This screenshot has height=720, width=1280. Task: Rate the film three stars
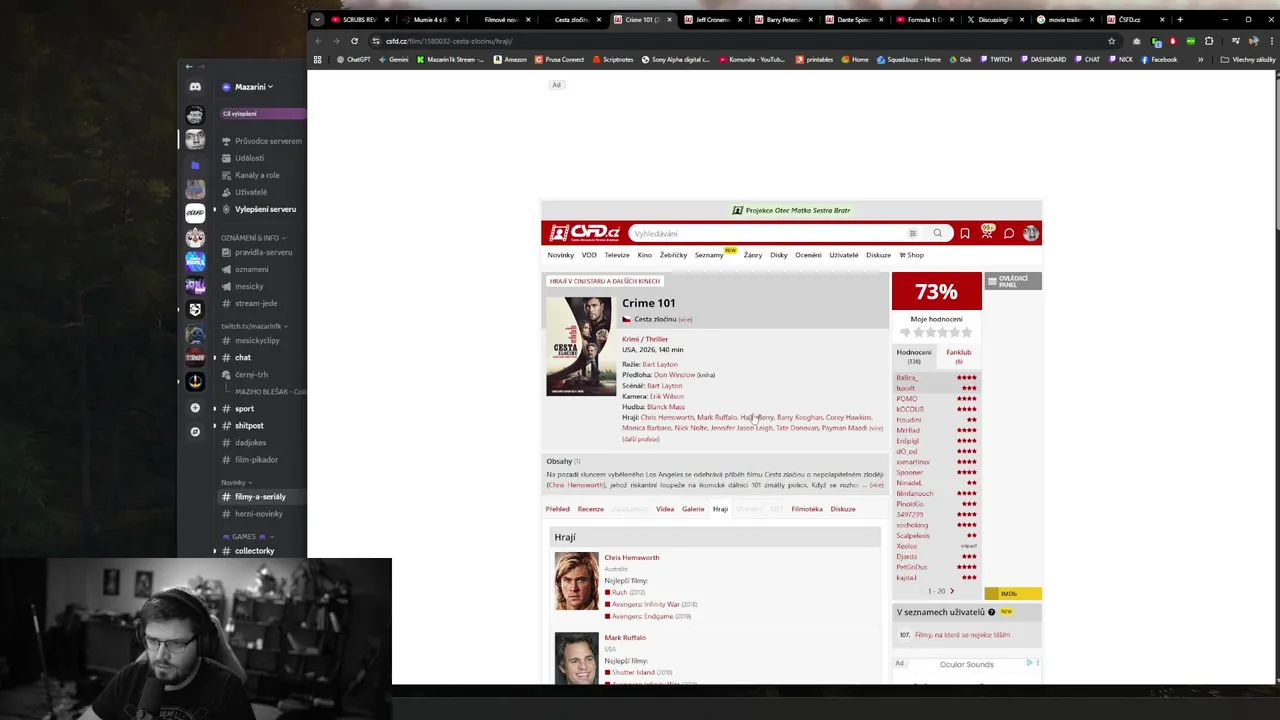(x=943, y=332)
